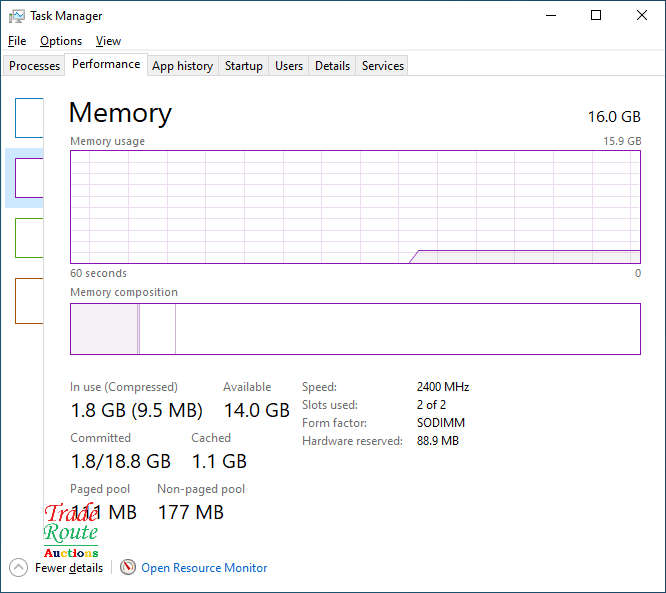
Task: Click the Fewer details chevron icon
Action: pyautogui.click(x=18, y=568)
